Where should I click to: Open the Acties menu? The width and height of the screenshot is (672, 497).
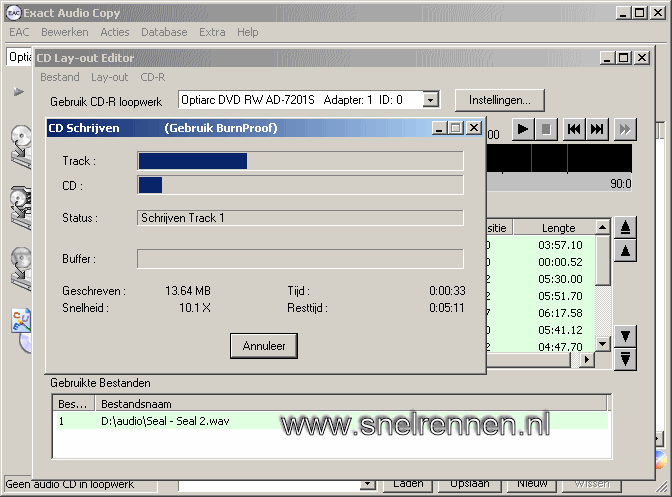click(114, 32)
